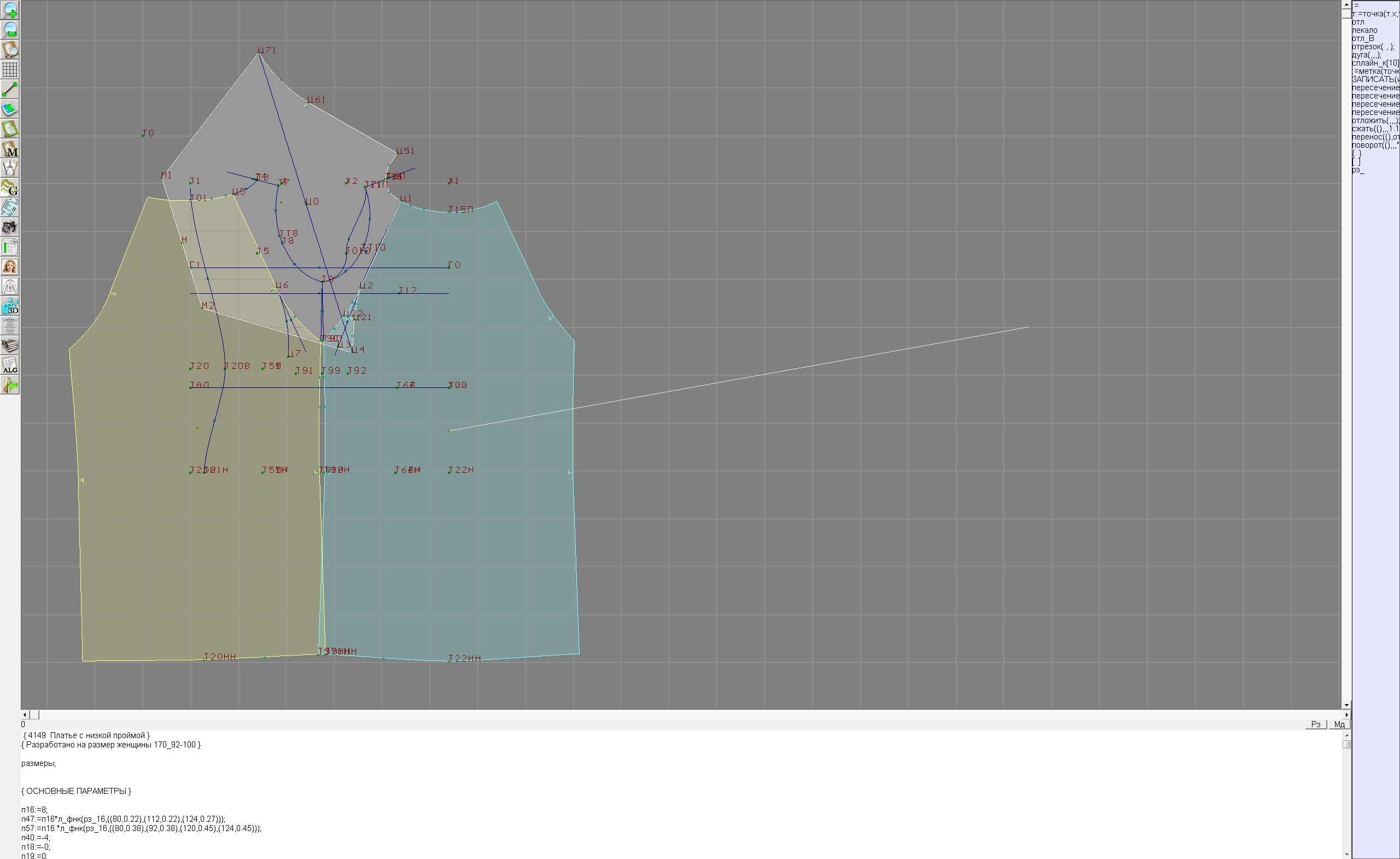The image size is (1400, 859).
Task: Insert the 'лекало' snippet from list
Action: coord(1365,30)
